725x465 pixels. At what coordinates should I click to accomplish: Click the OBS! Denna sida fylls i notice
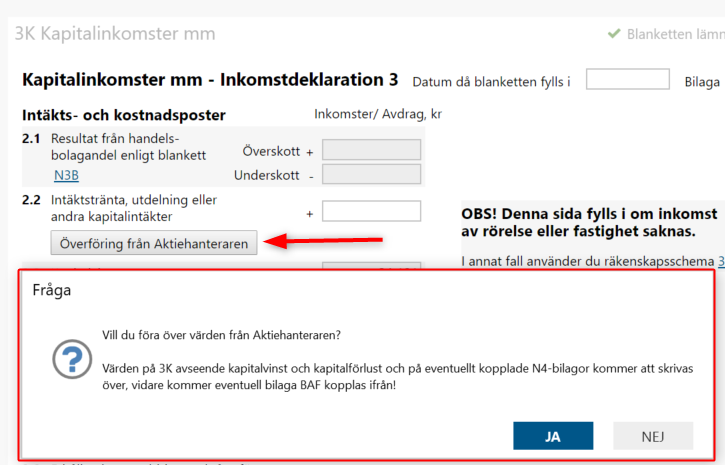tap(591, 222)
